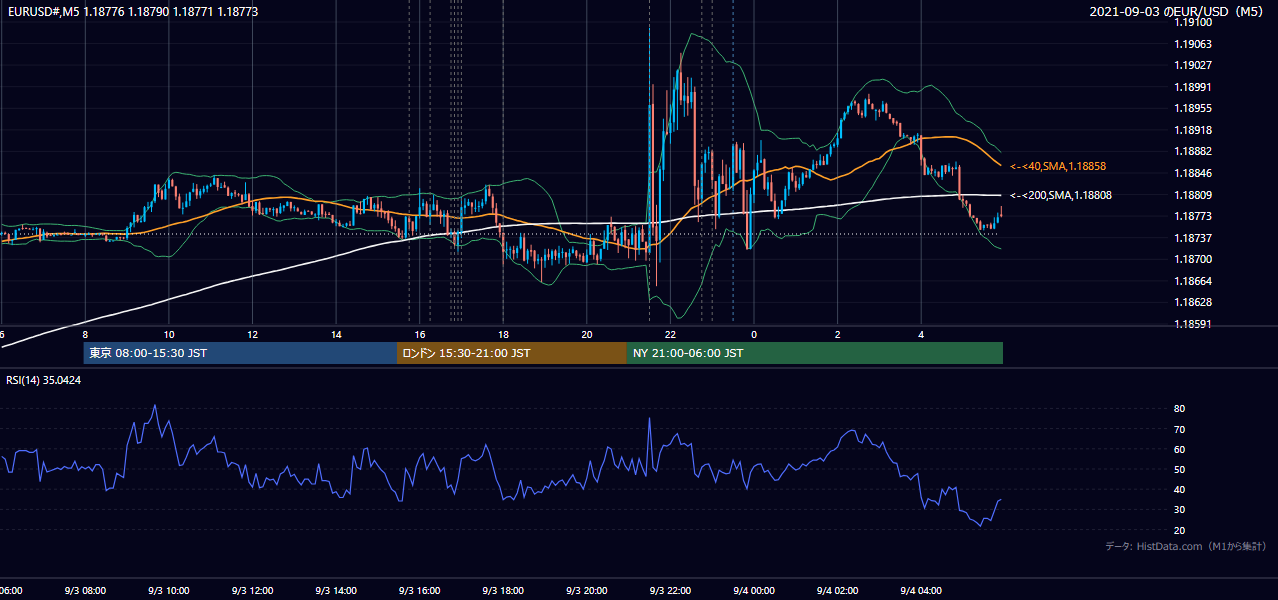Click RSI scale value 40
The height and width of the screenshot is (600, 1278).
tap(1179, 489)
